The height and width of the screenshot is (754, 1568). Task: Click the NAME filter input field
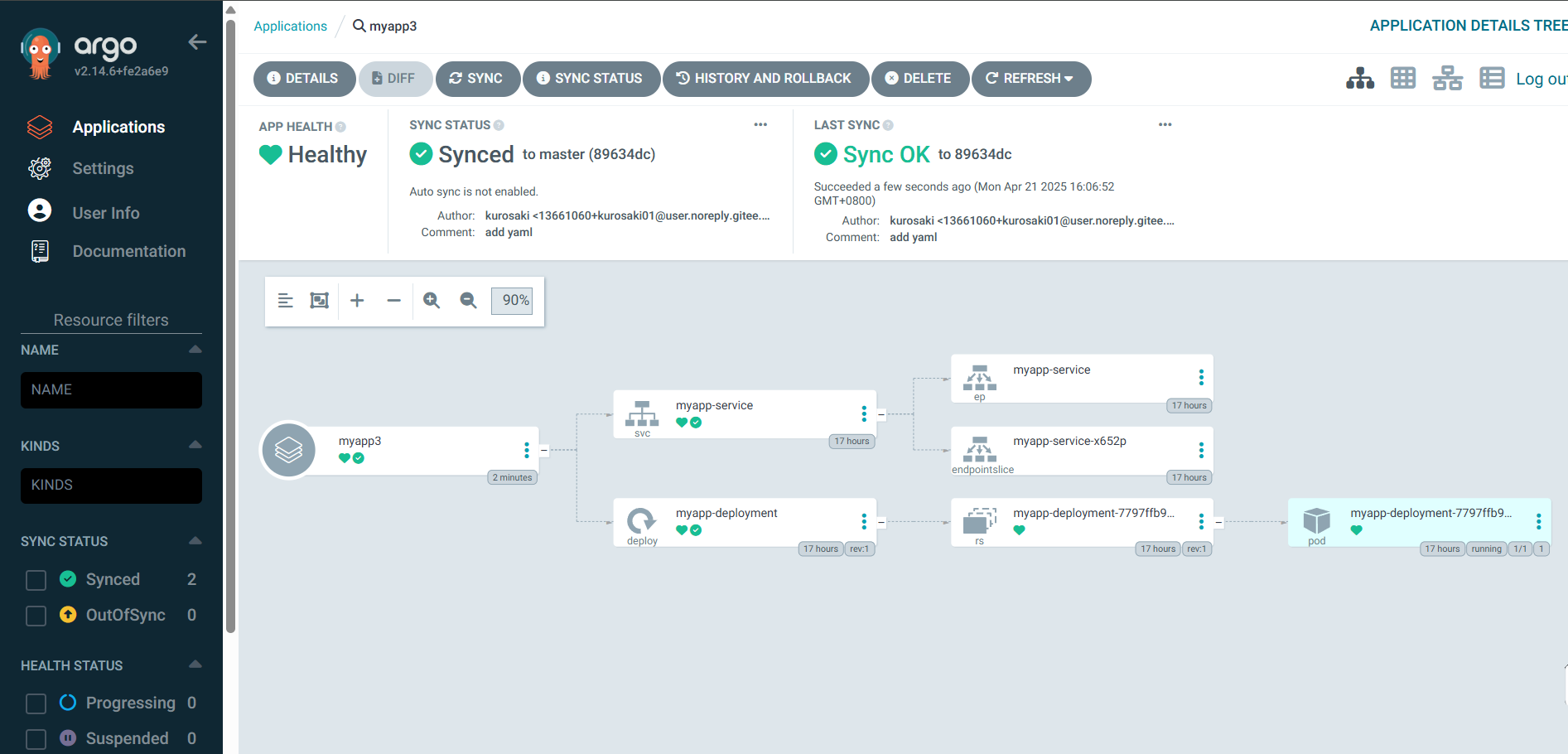coord(111,390)
